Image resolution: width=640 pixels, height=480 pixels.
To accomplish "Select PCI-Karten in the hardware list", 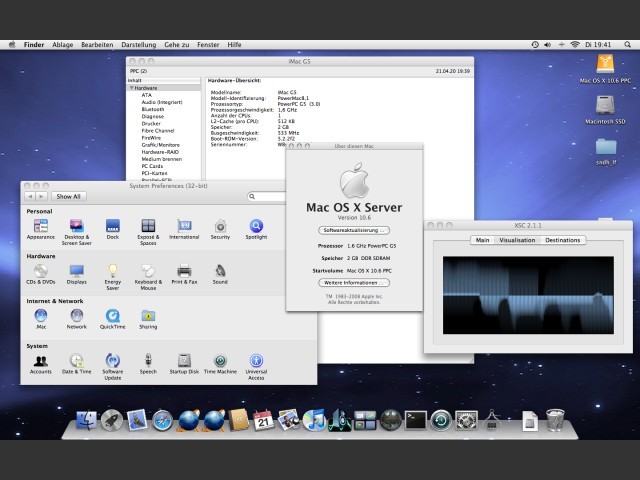I will (x=154, y=173).
